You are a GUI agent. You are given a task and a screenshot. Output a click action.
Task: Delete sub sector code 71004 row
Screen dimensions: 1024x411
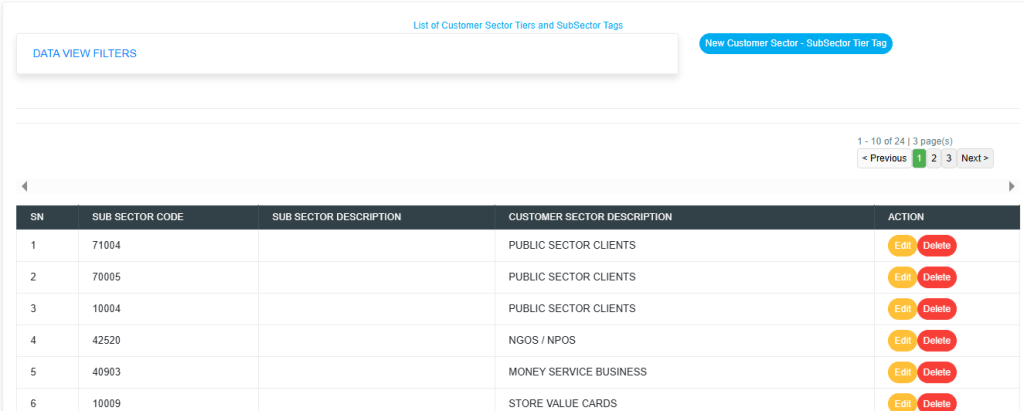pos(936,246)
